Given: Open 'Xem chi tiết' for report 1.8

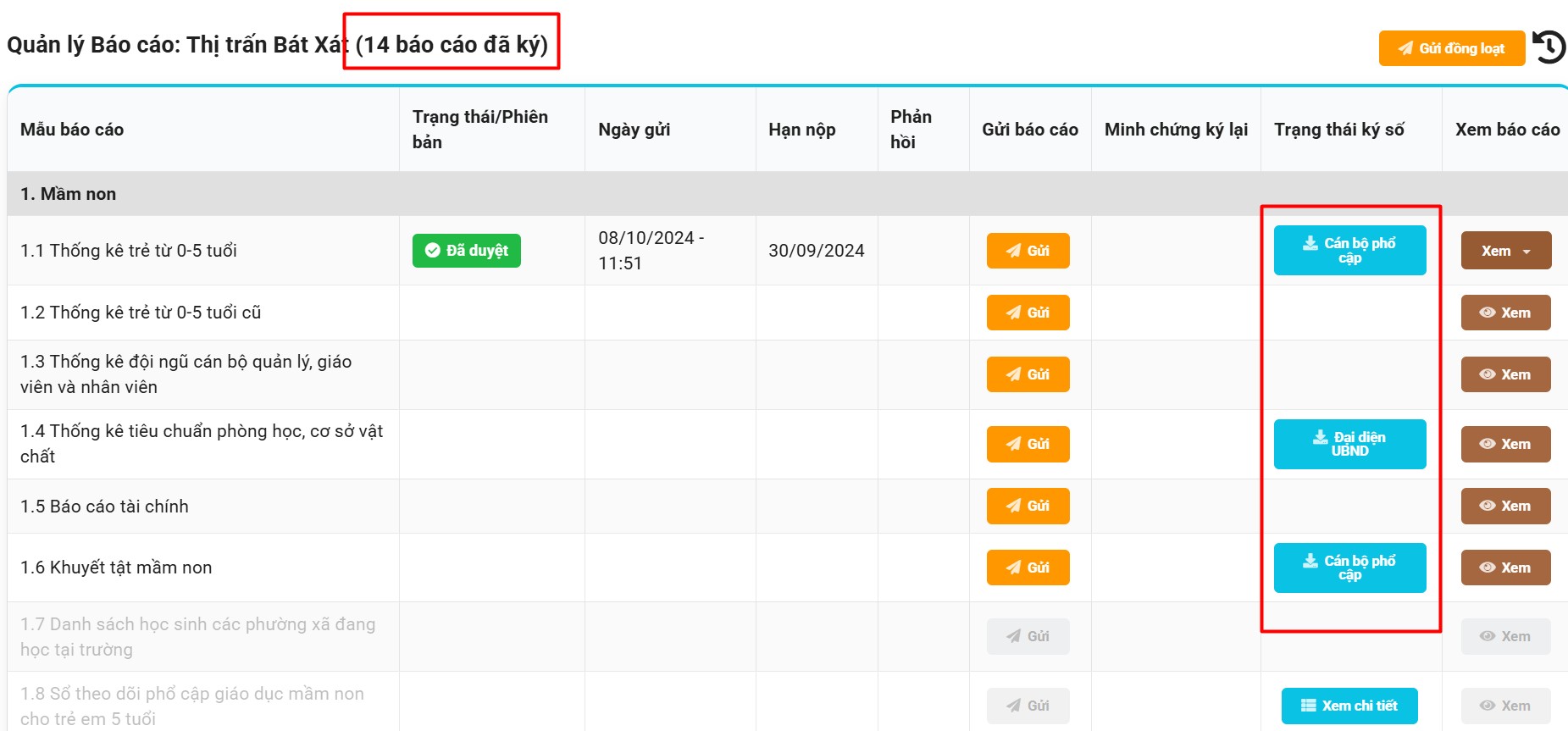Looking at the screenshot, I should click(1349, 706).
